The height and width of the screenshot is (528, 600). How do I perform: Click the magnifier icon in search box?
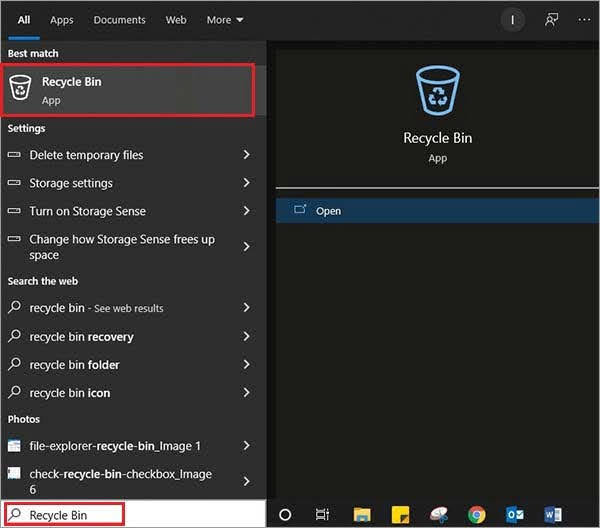[x=15, y=515]
